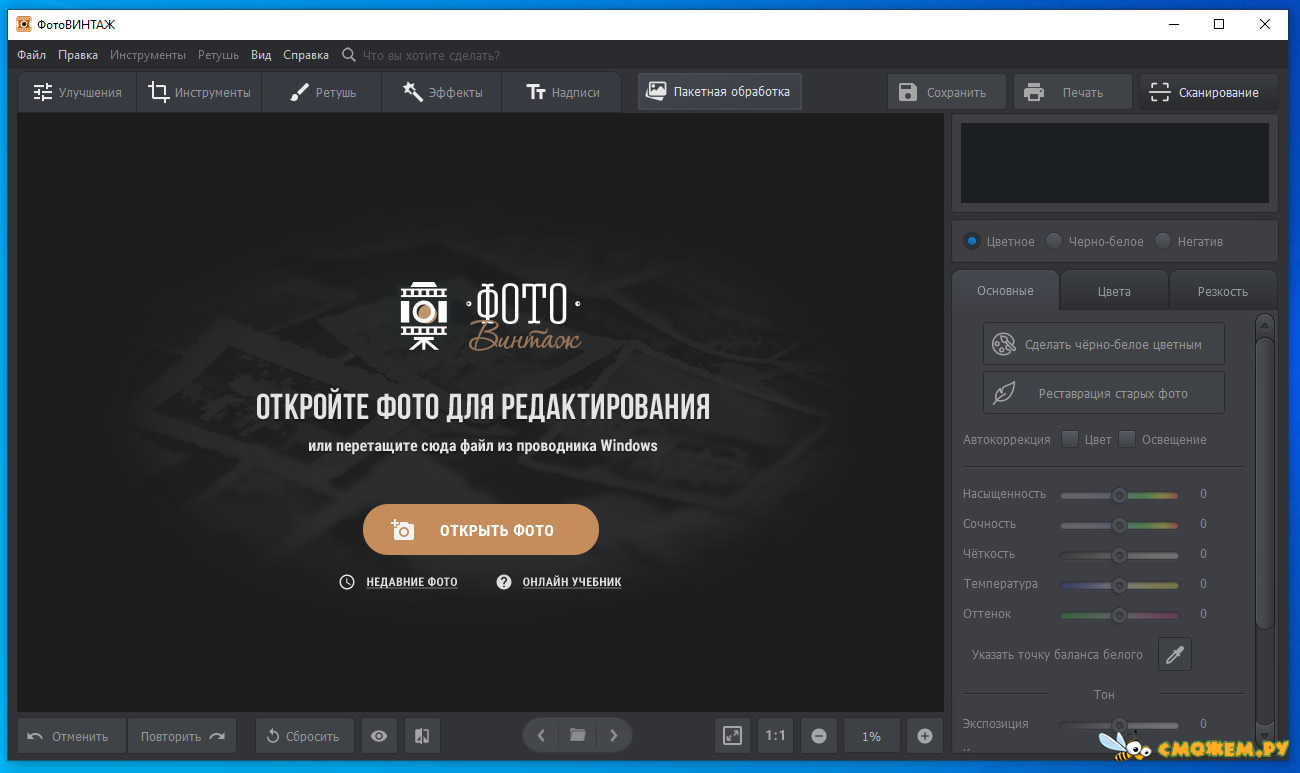Go to next photo arrow
1300x773 pixels.
click(x=614, y=736)
